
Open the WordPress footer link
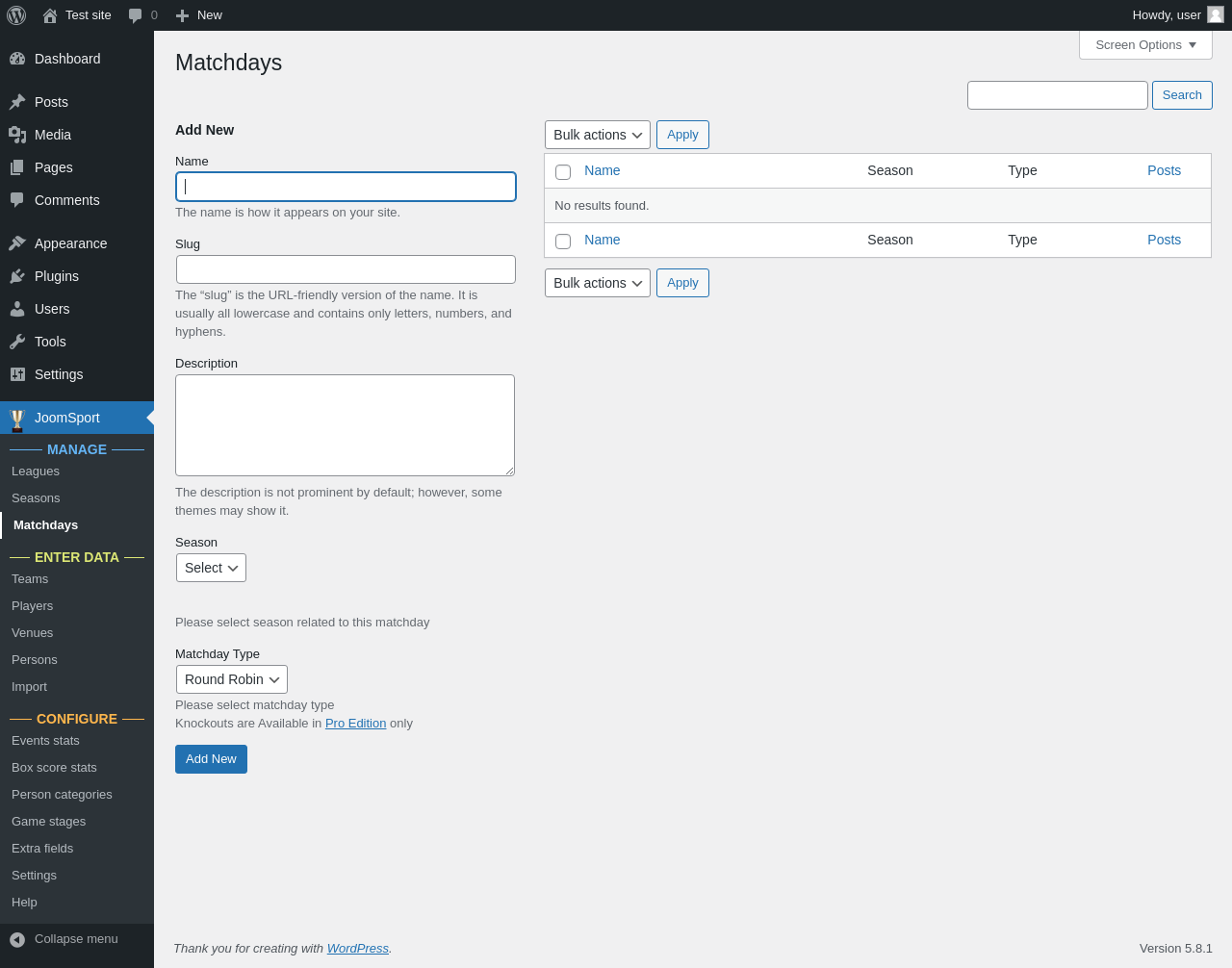click(357, 949)
